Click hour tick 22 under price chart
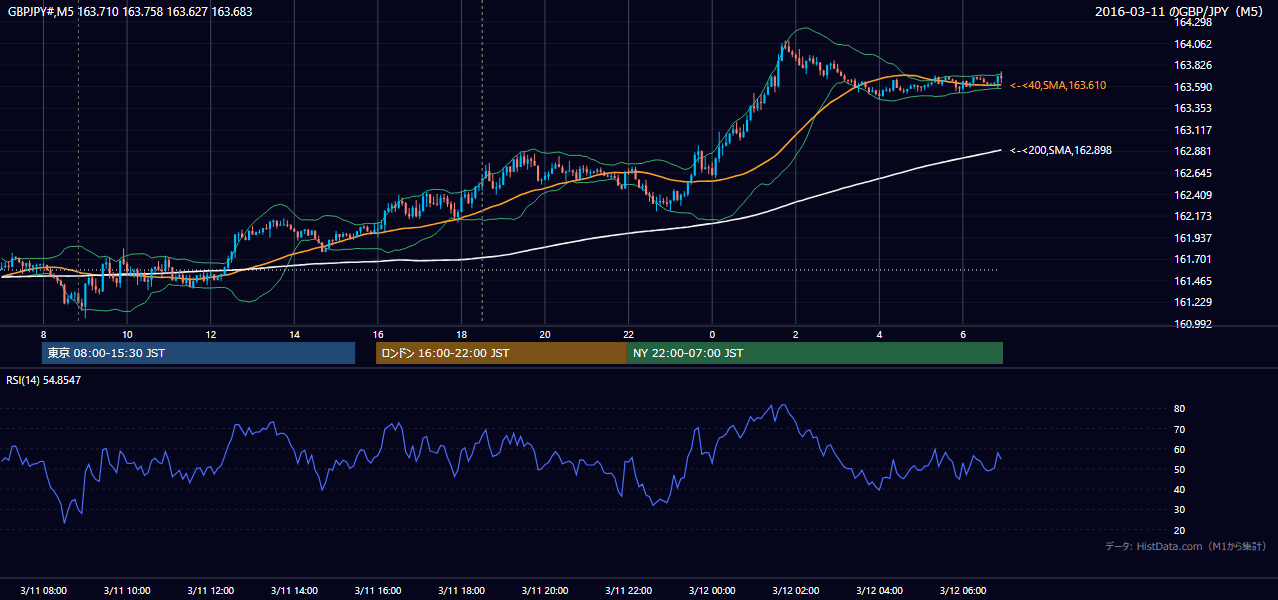Screen dimensions: 1278x600 click(628, 334)
